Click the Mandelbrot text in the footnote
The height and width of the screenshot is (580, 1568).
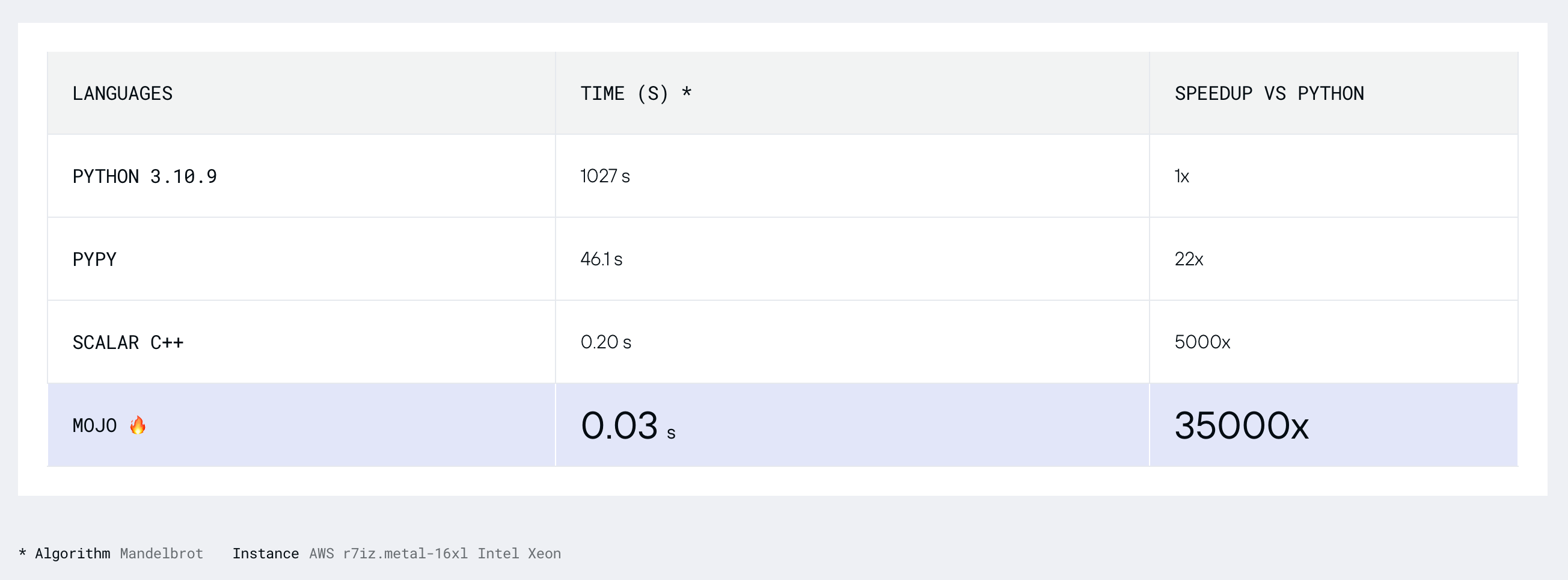[161, 553]
